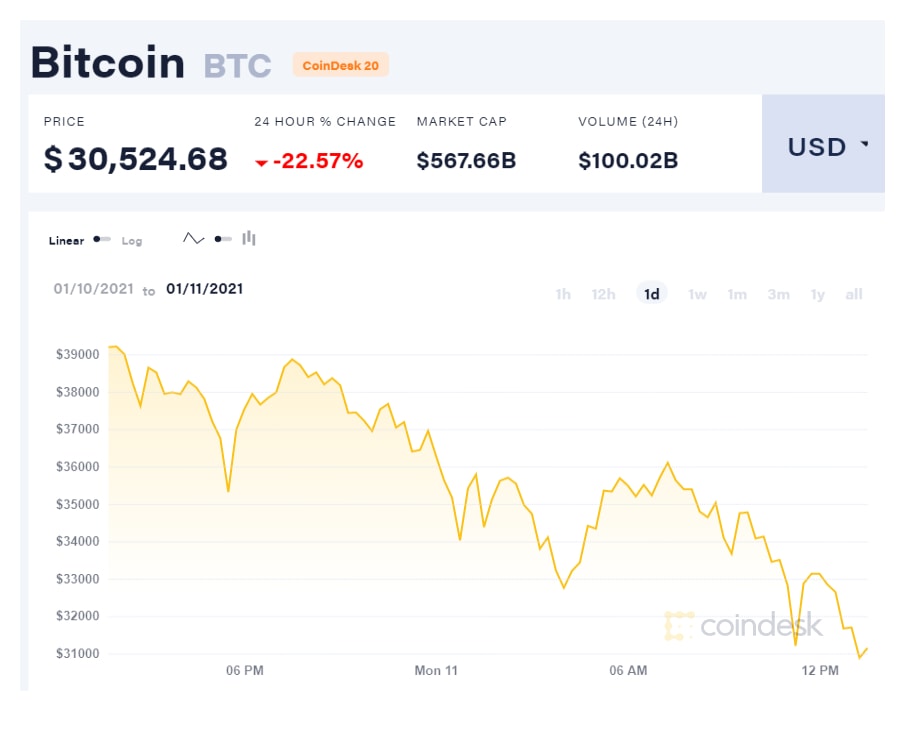Click the Bitcoin heading

(x=107, y=62)
